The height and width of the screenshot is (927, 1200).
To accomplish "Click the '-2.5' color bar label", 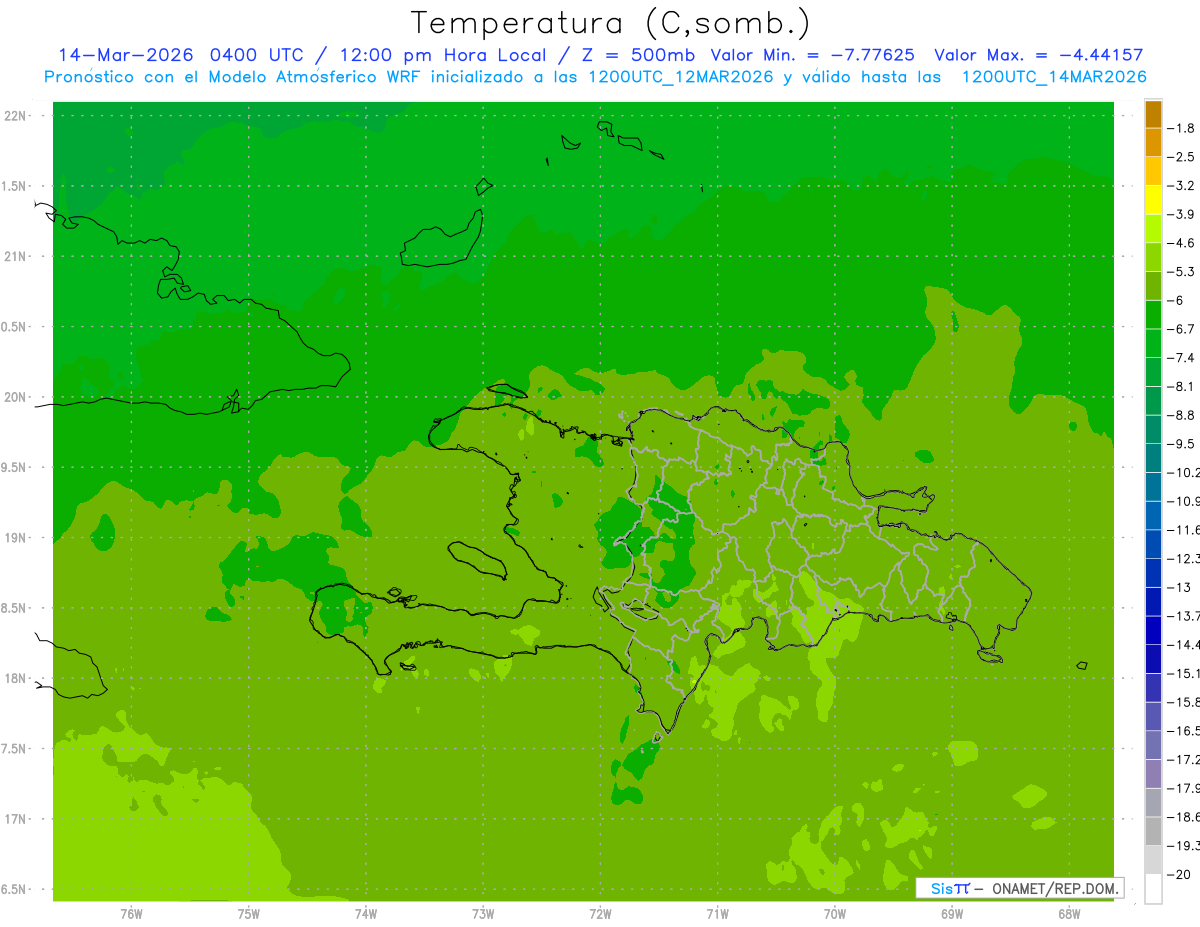I will tap(1182, 157).
